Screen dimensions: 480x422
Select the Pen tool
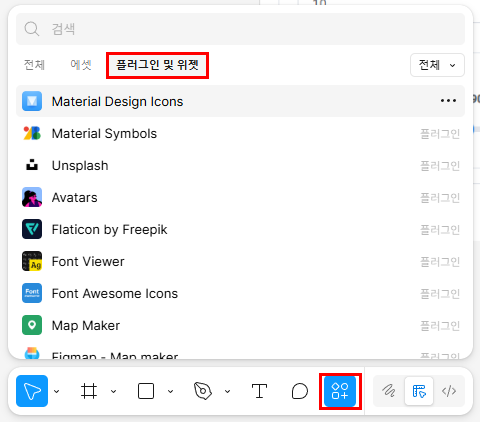point(203,391)
